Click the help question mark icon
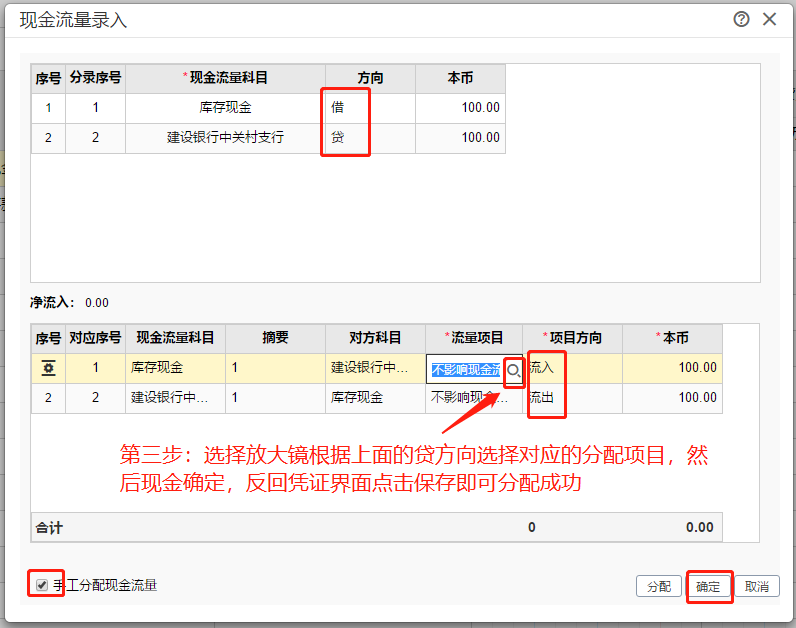Screen dimensions: 796x628 tap(741, 19)
